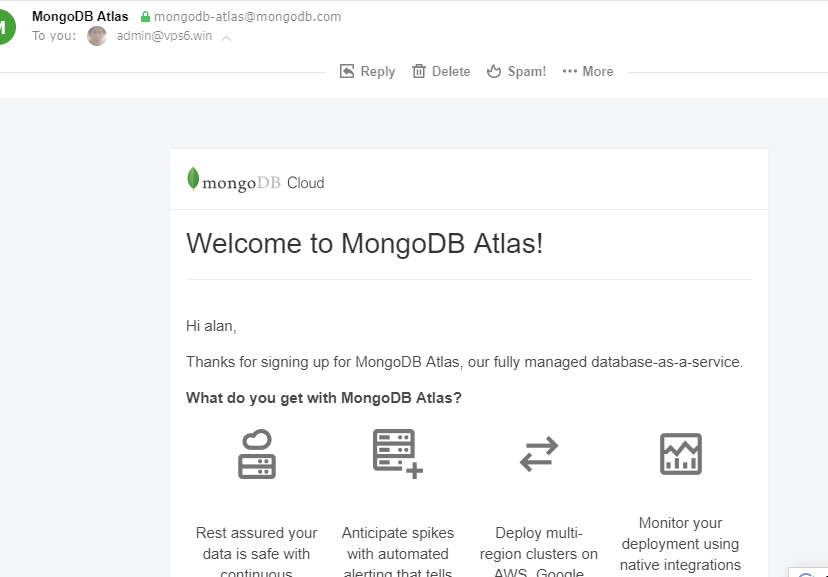This screenshot has height=577, width=828.
Task: Click the monitoring chart icon
Action: pos(681,454)
